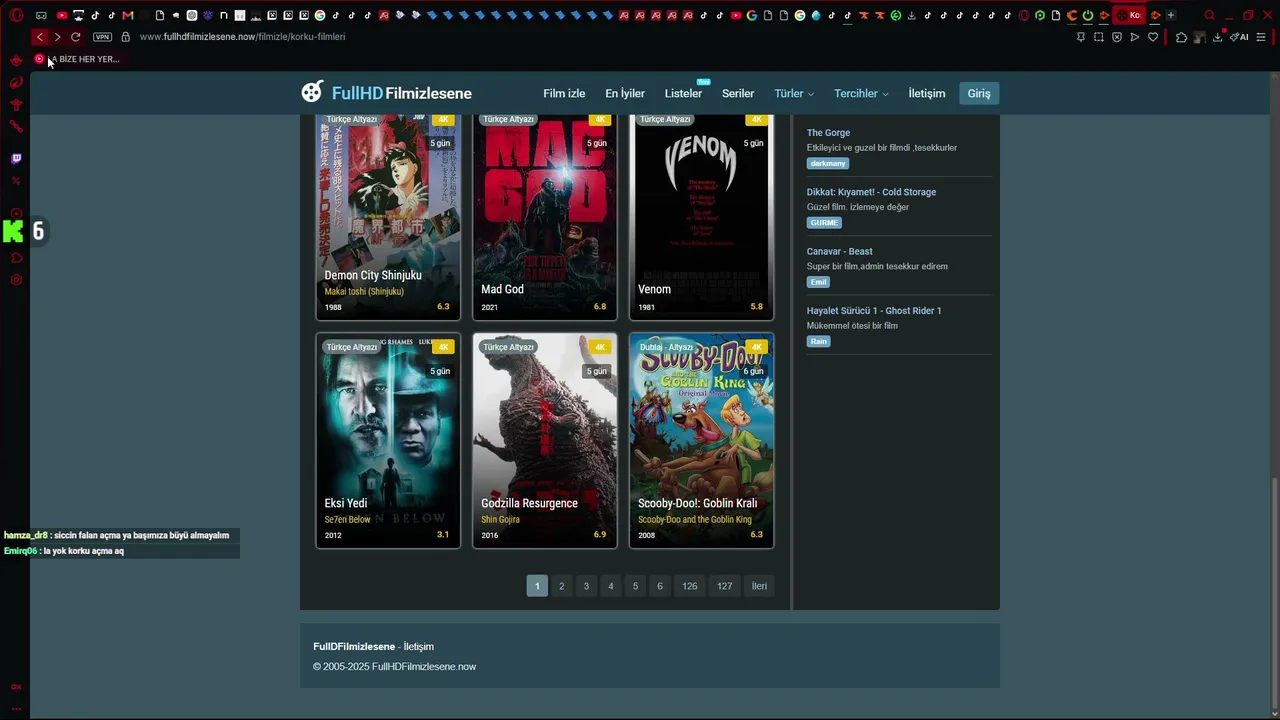Open the Listeler menu item
The height and width of the screenshot is (720, 1280).
click(683, 93)
